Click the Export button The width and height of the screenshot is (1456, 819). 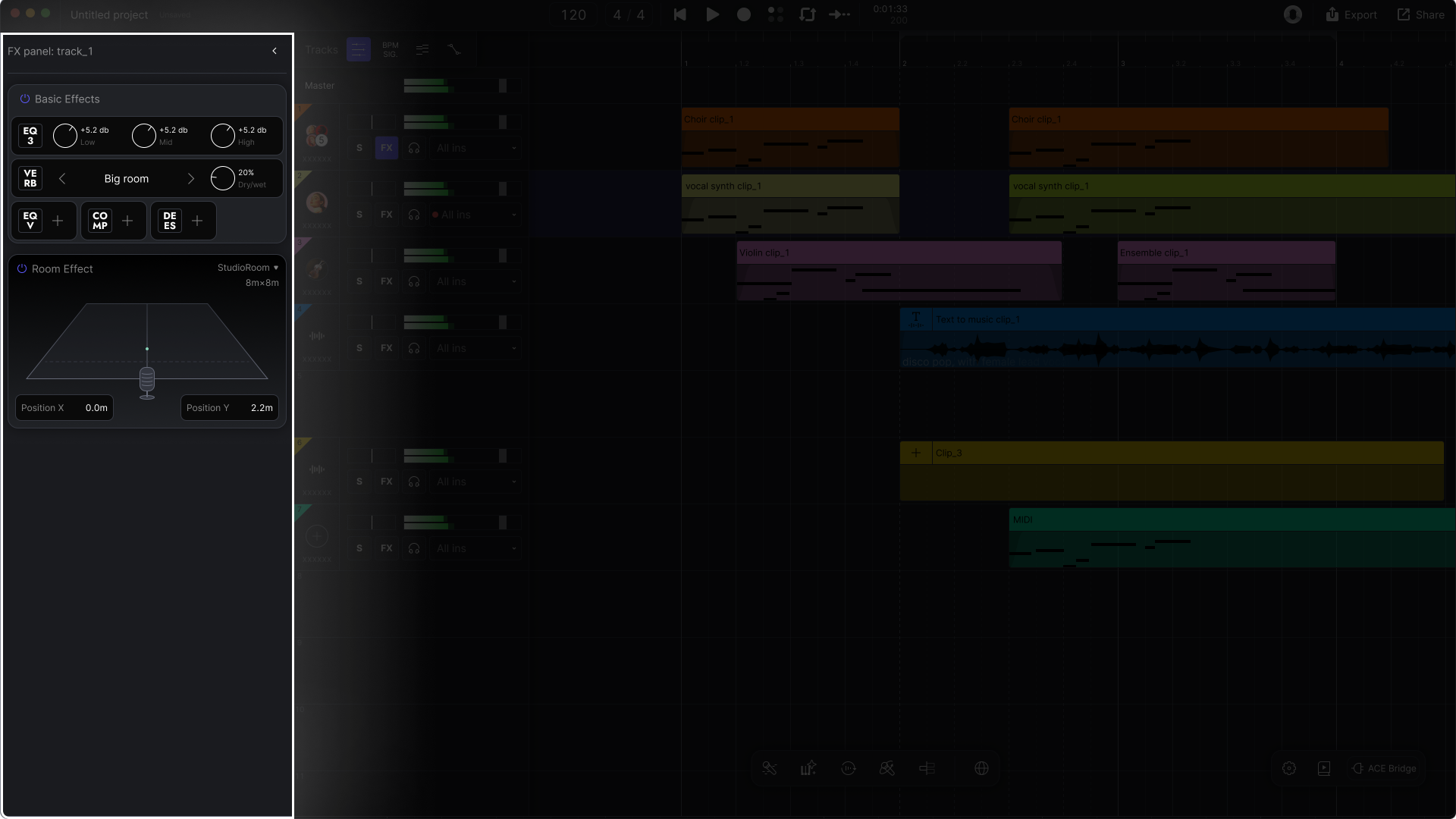coord(1351,14)
